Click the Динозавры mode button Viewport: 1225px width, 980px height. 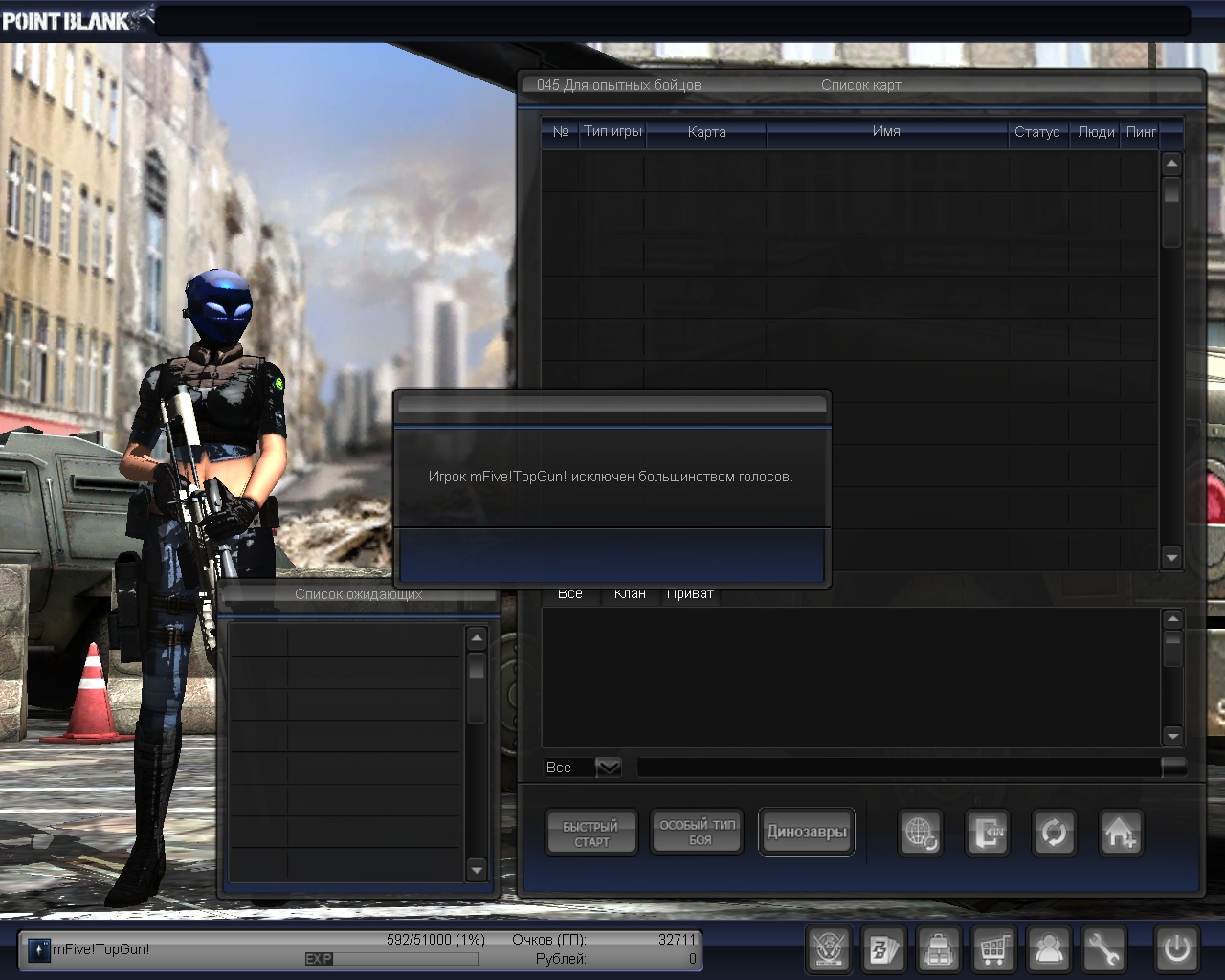point(806,832)
